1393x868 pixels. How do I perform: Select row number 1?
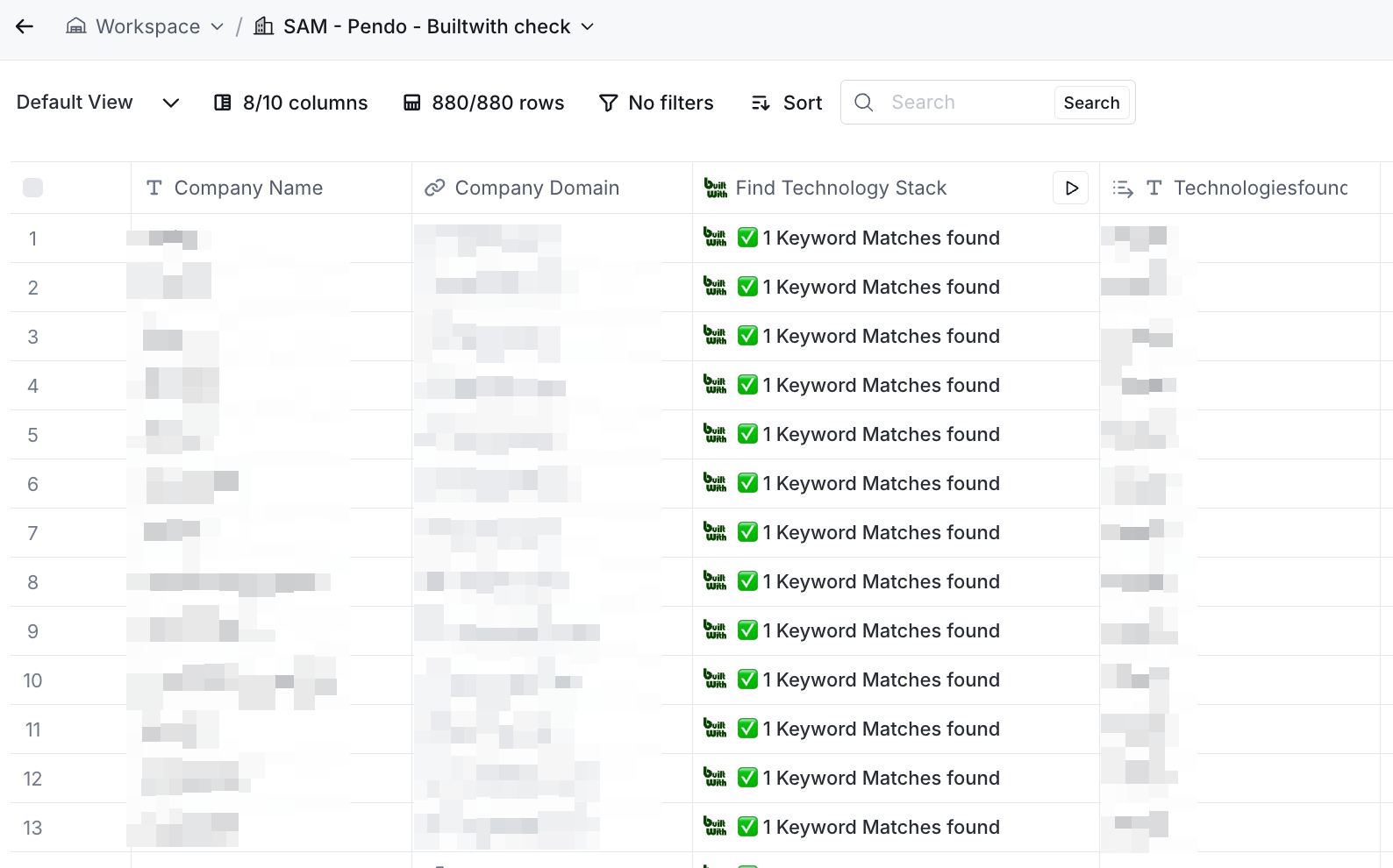pos(32,238)
